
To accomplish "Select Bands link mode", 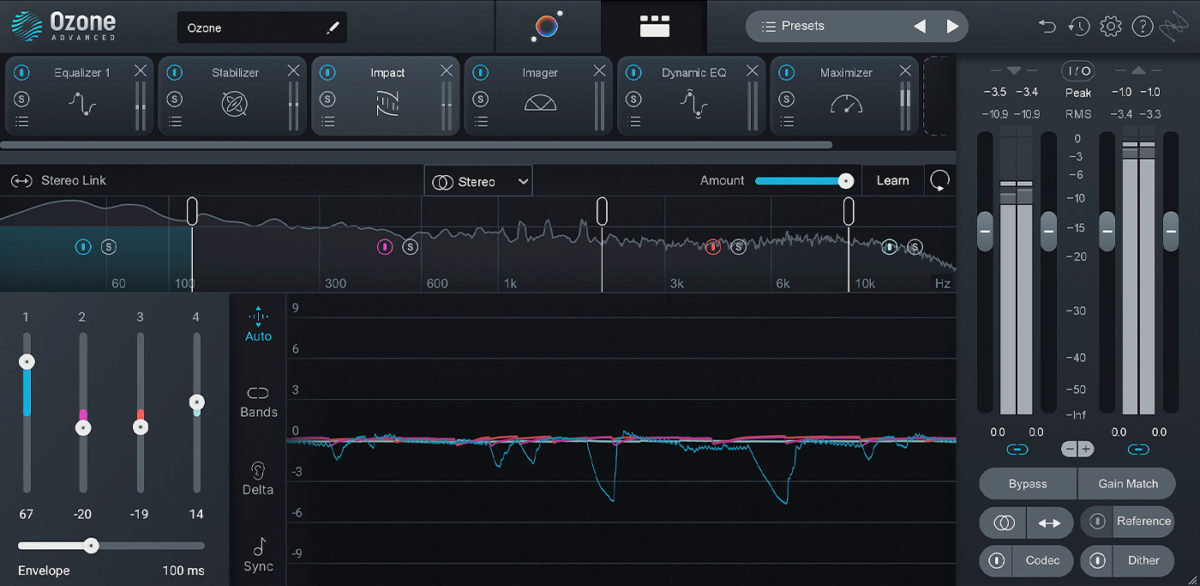I will (258, 402).
